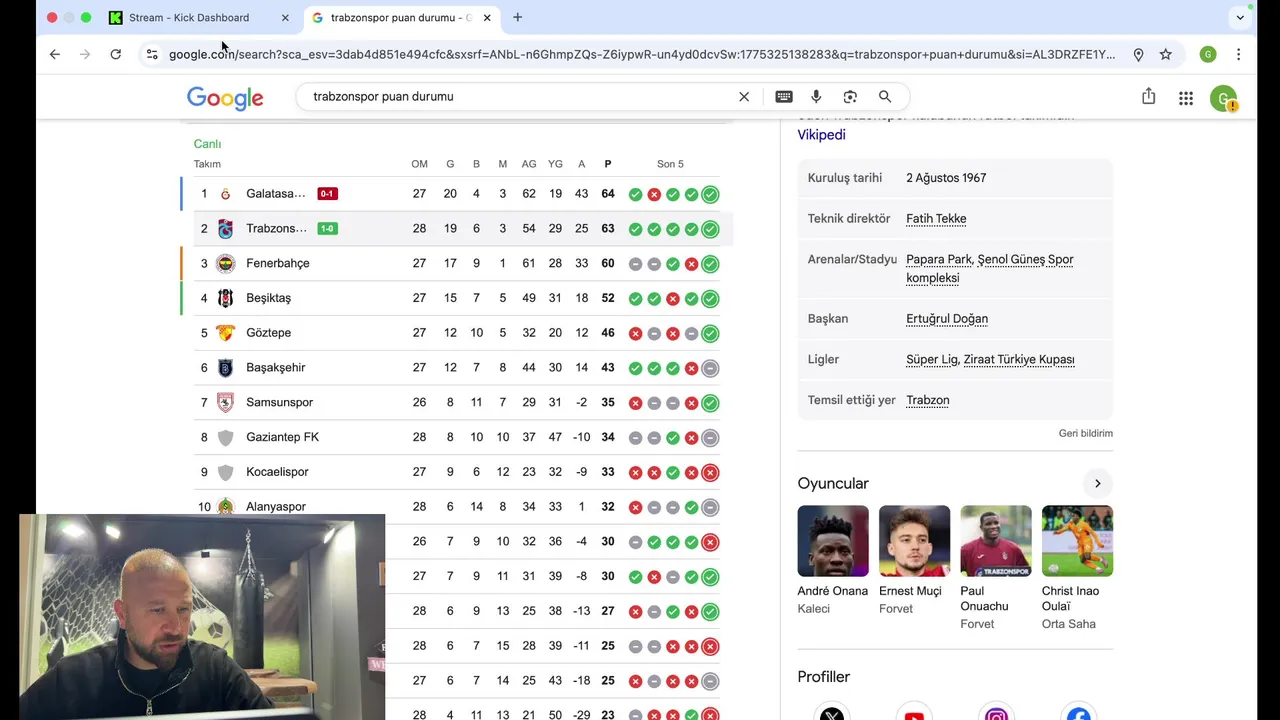Click the location pin icon in address bar
This screenshot has height=720, width=1280.
1138,55
